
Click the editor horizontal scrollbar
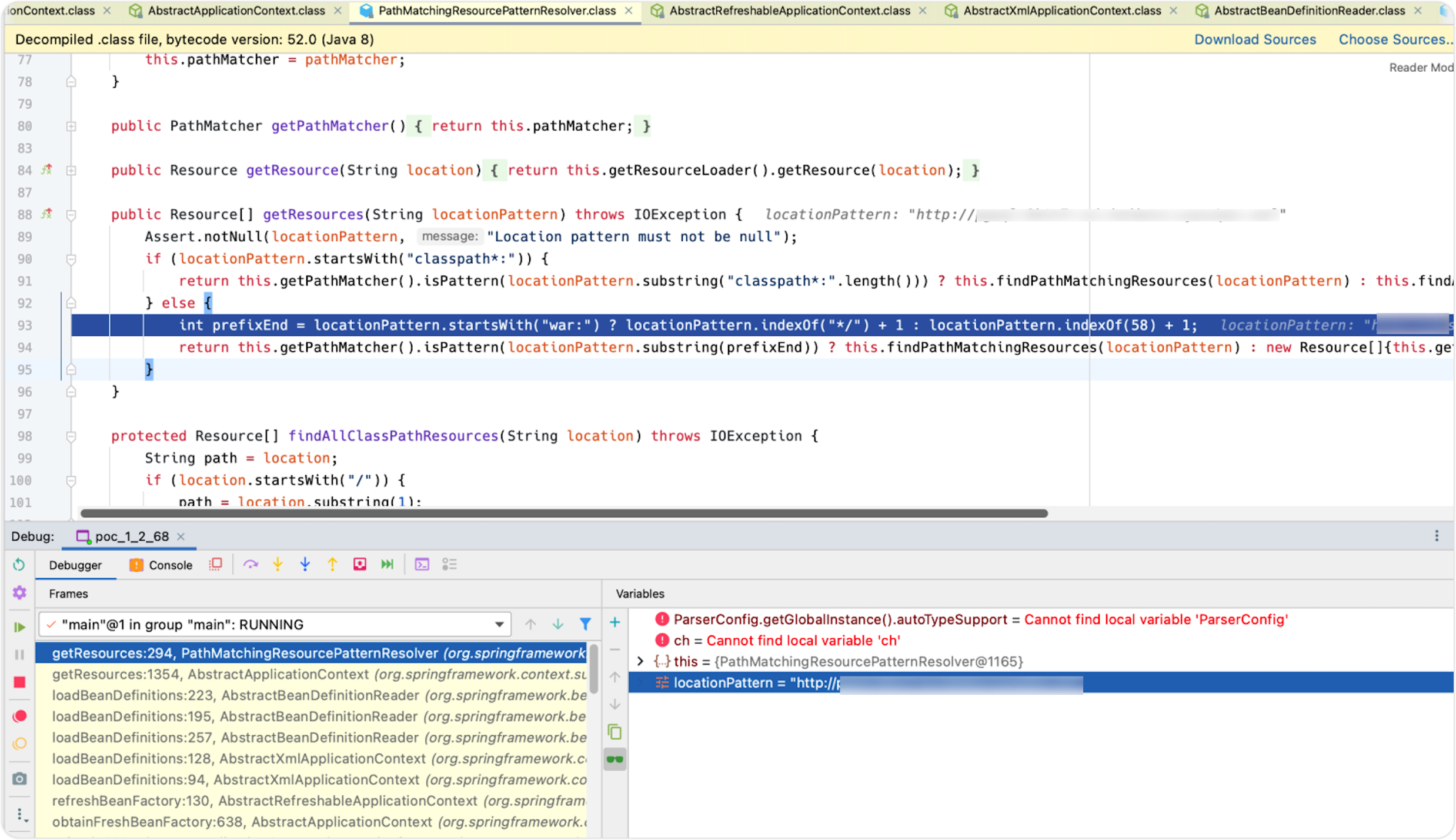tap(563, 514)
